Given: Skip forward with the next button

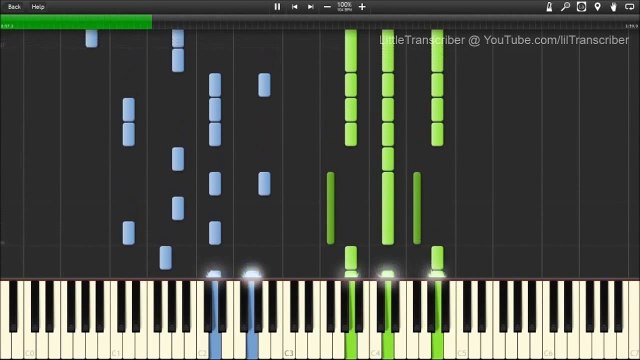Looking at the screenshot, I should click(x=311, y=7).
